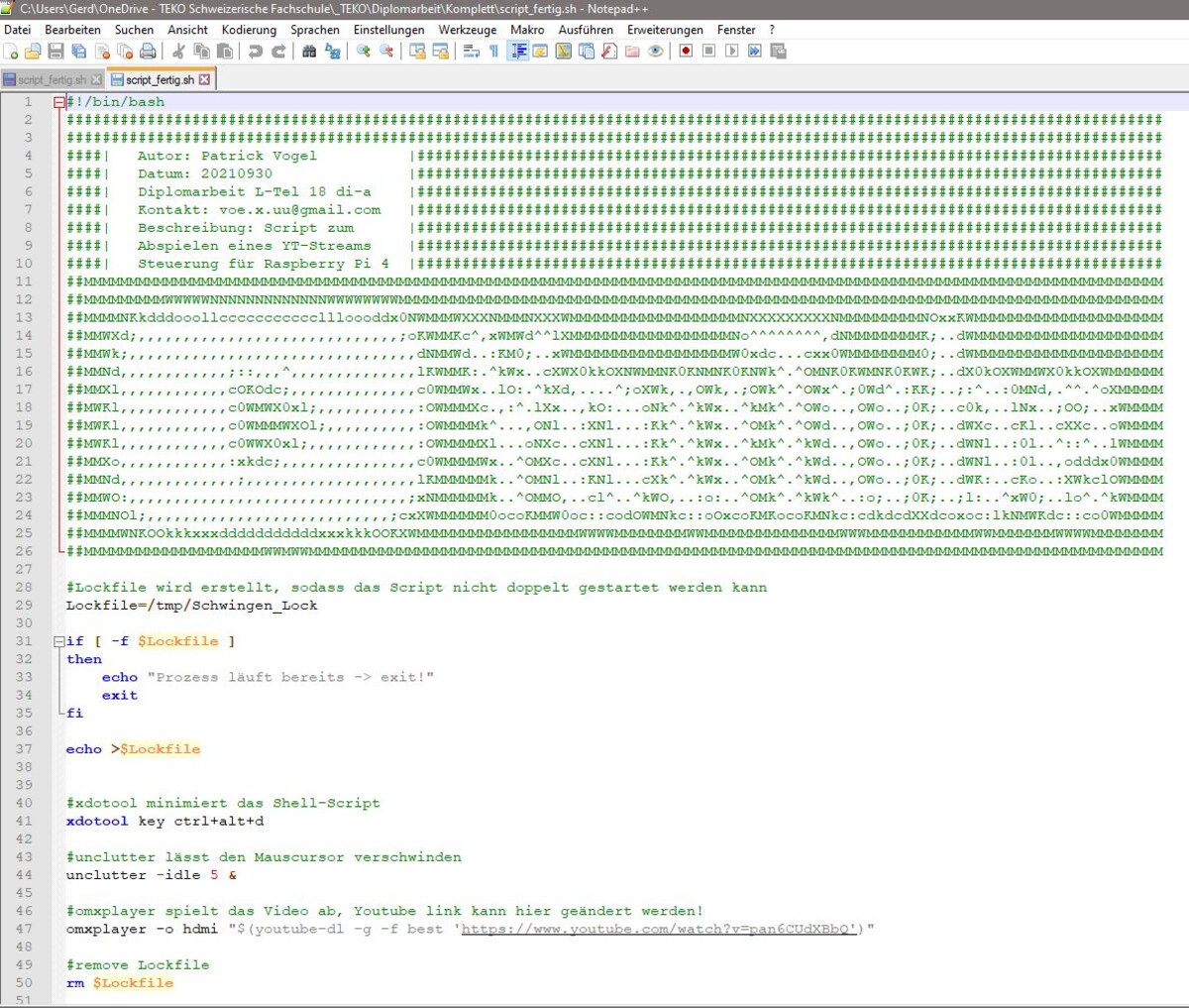1189x1008 pixels.
Task: Collapse the fold marker at line 1
Action: [x=59, y=102]
